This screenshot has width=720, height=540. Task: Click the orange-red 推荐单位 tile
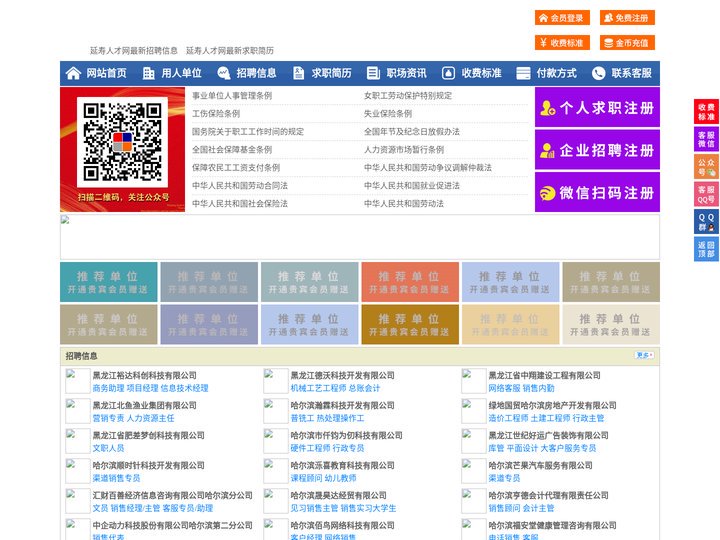[410, 282]
